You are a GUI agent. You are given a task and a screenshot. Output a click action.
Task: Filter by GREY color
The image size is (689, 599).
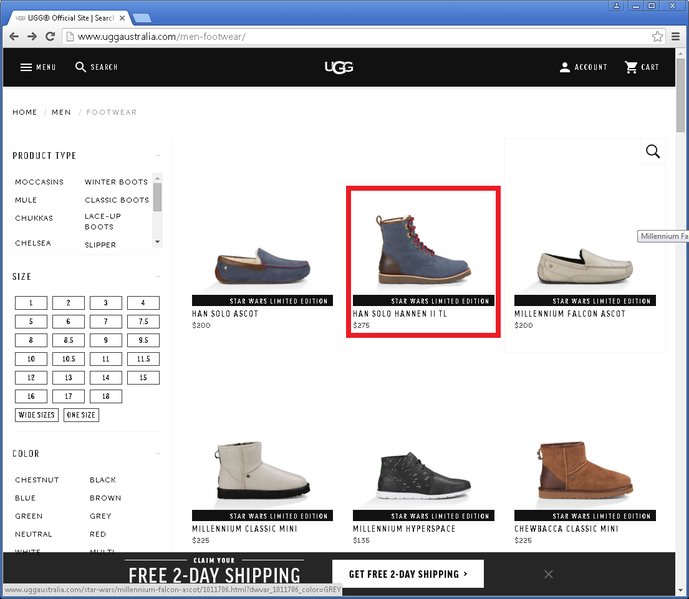click(101, 516)
